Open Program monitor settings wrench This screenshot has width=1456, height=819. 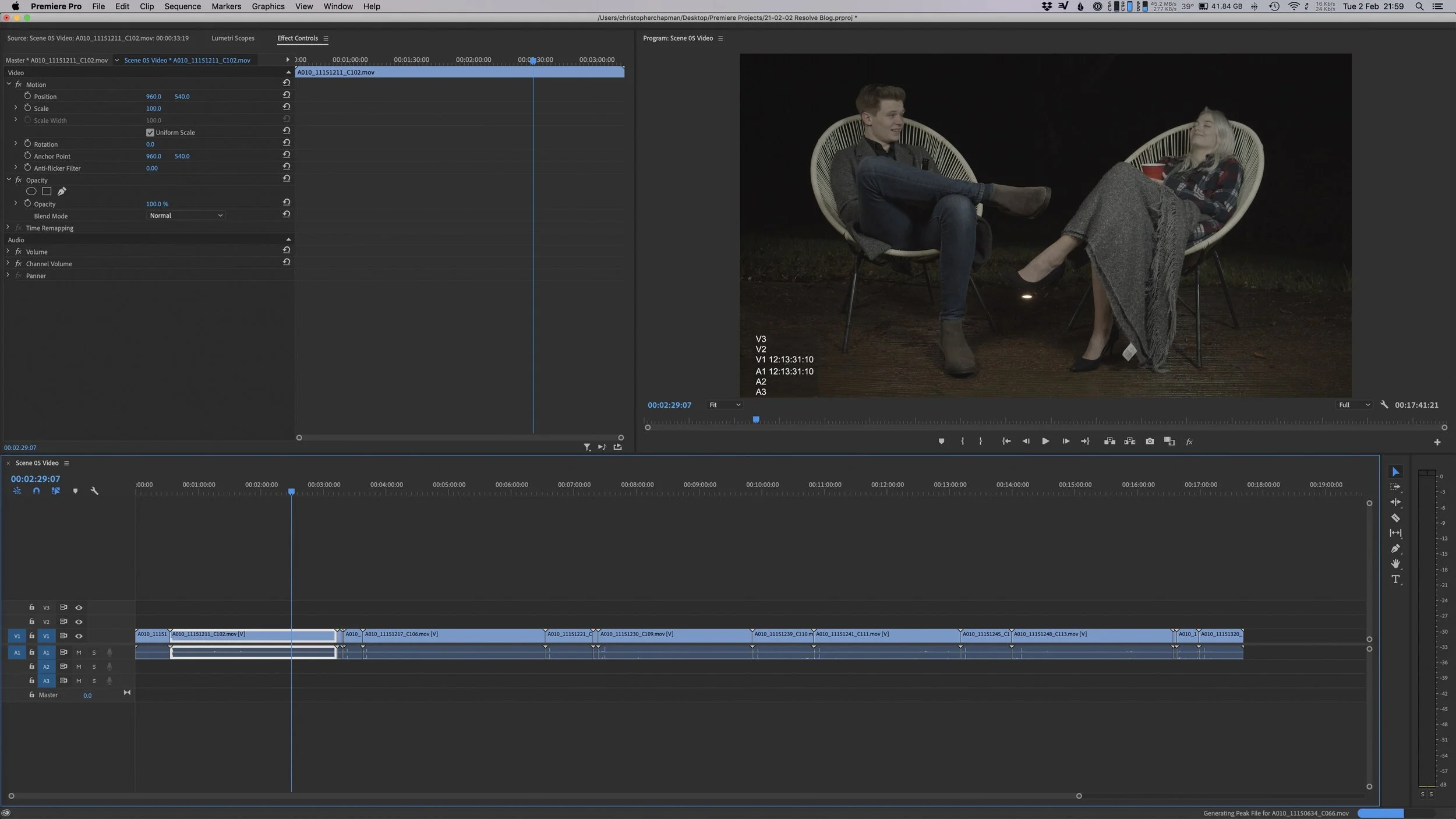[x=1384, y=405]
